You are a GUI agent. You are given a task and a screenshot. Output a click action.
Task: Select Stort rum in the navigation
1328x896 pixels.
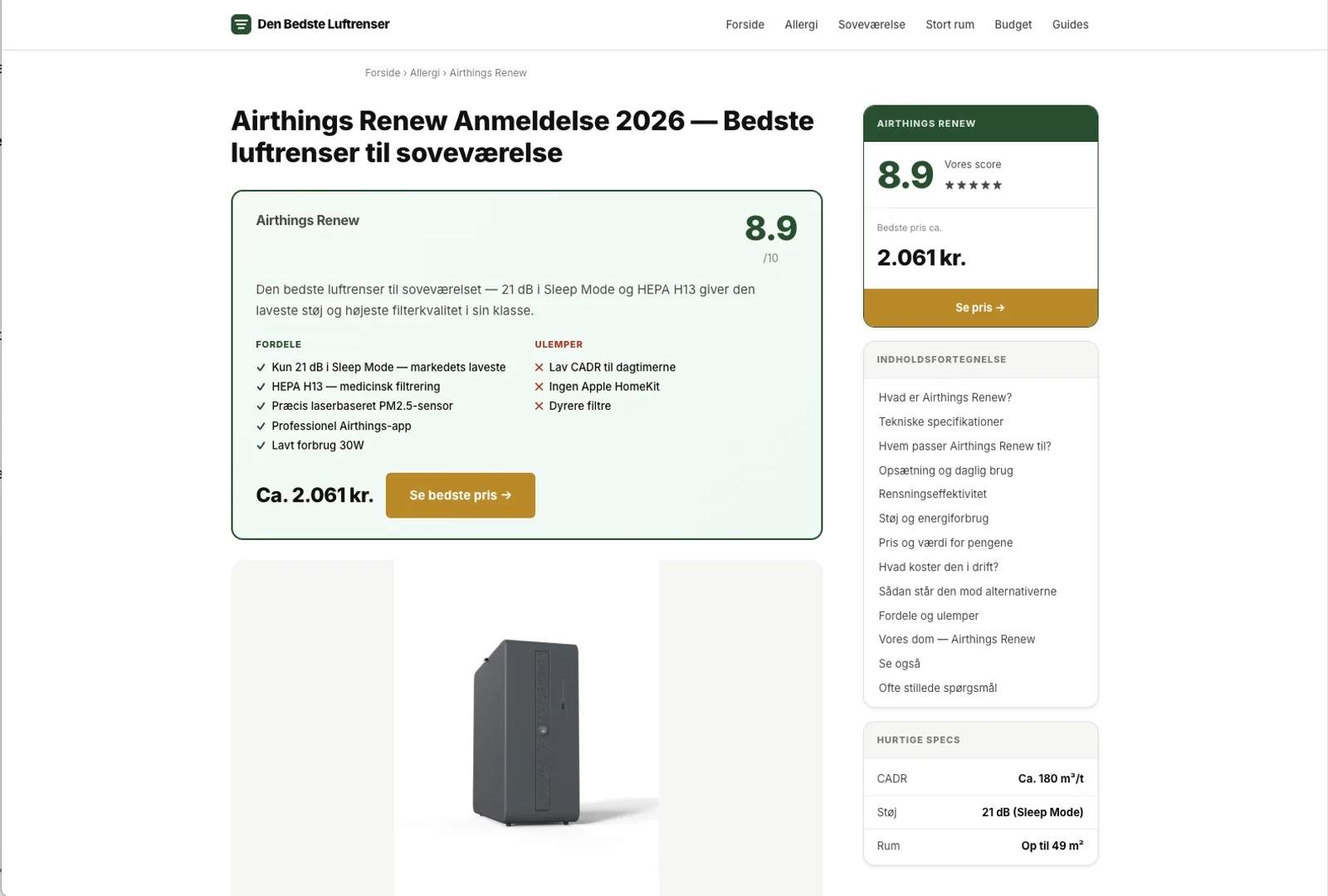(950, 25)
